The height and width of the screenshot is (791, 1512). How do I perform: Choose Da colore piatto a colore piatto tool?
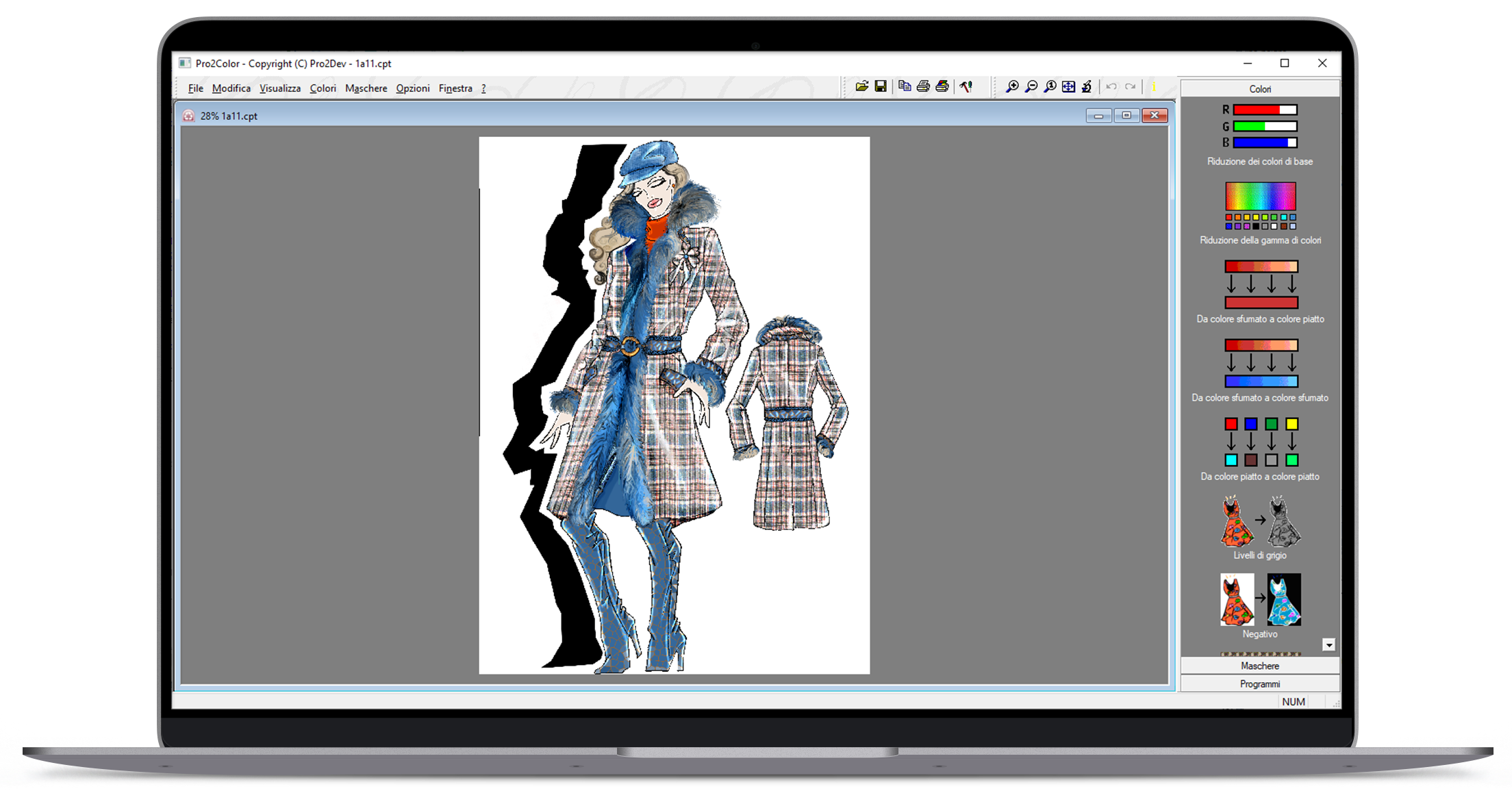1261,442
